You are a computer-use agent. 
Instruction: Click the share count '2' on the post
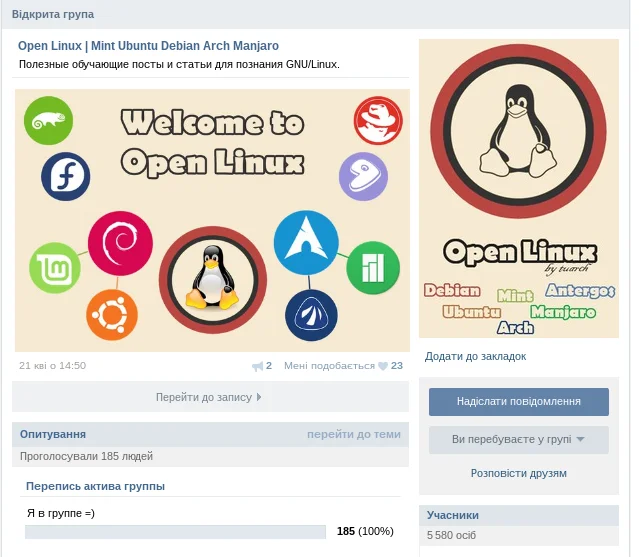(x=269, y=365)
